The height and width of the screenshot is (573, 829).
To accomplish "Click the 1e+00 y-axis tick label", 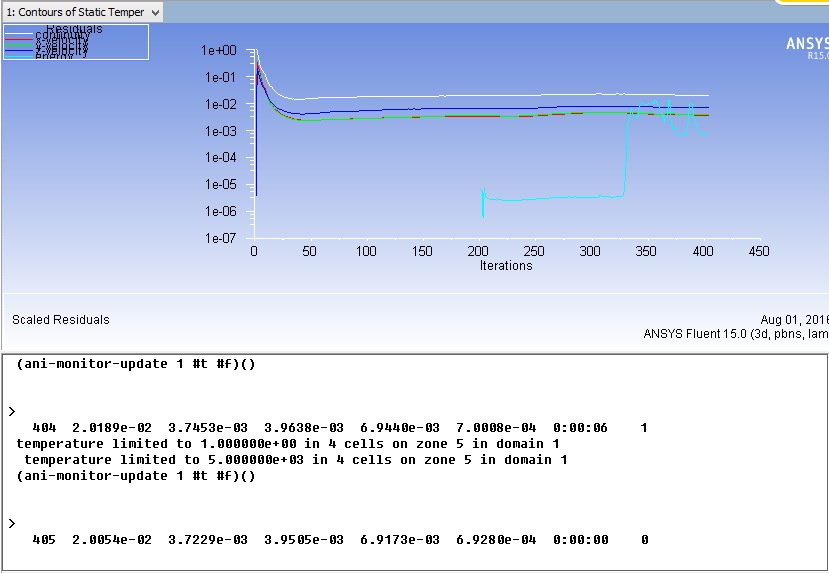I will coord(219,51).
